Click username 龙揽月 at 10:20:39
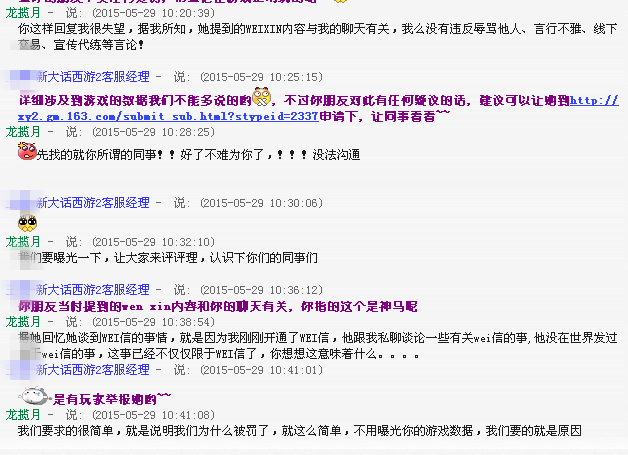628x455 pixels. (x=23, y=13)
